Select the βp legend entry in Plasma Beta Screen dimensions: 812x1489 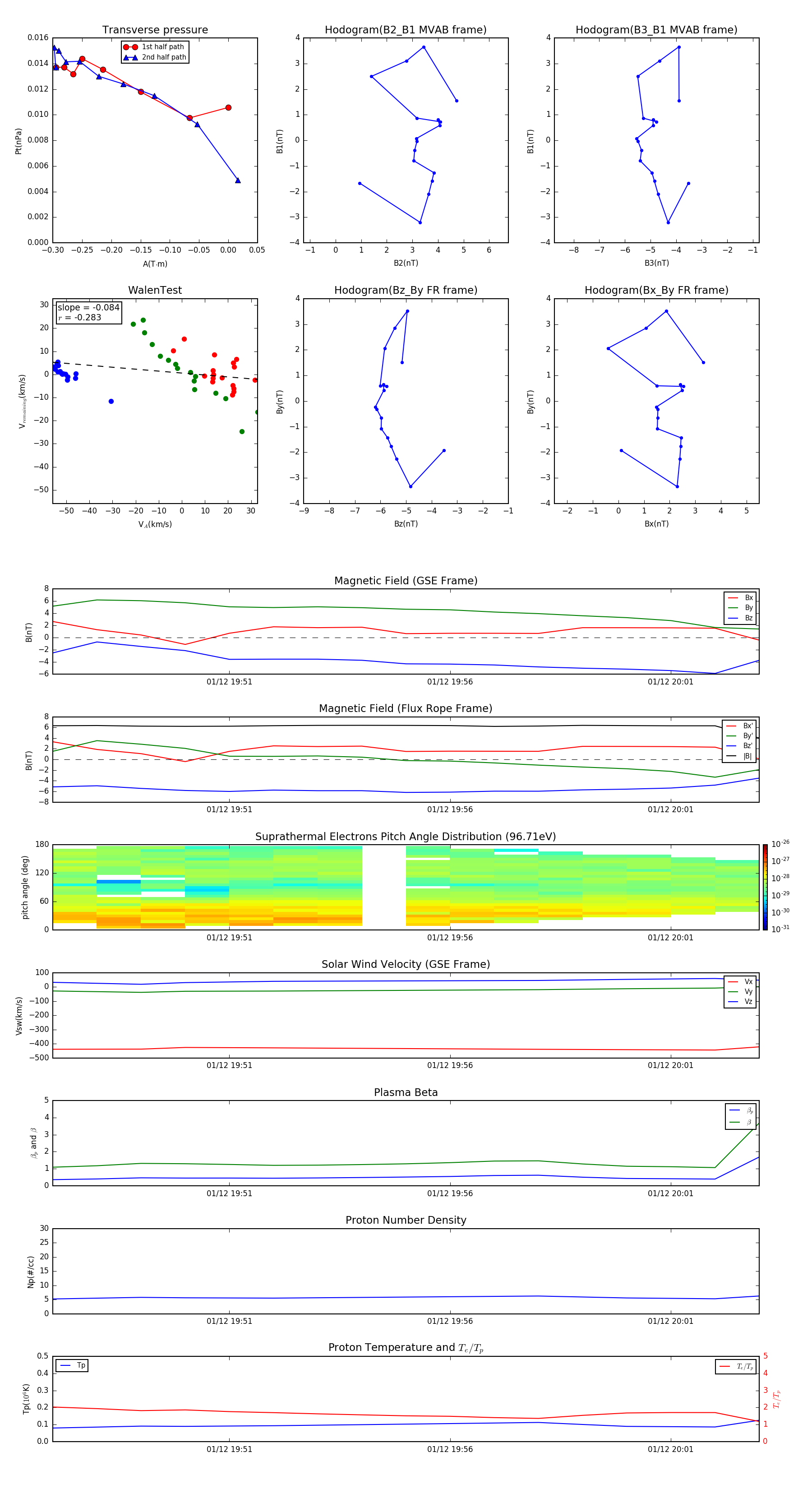pos(741,1110)
